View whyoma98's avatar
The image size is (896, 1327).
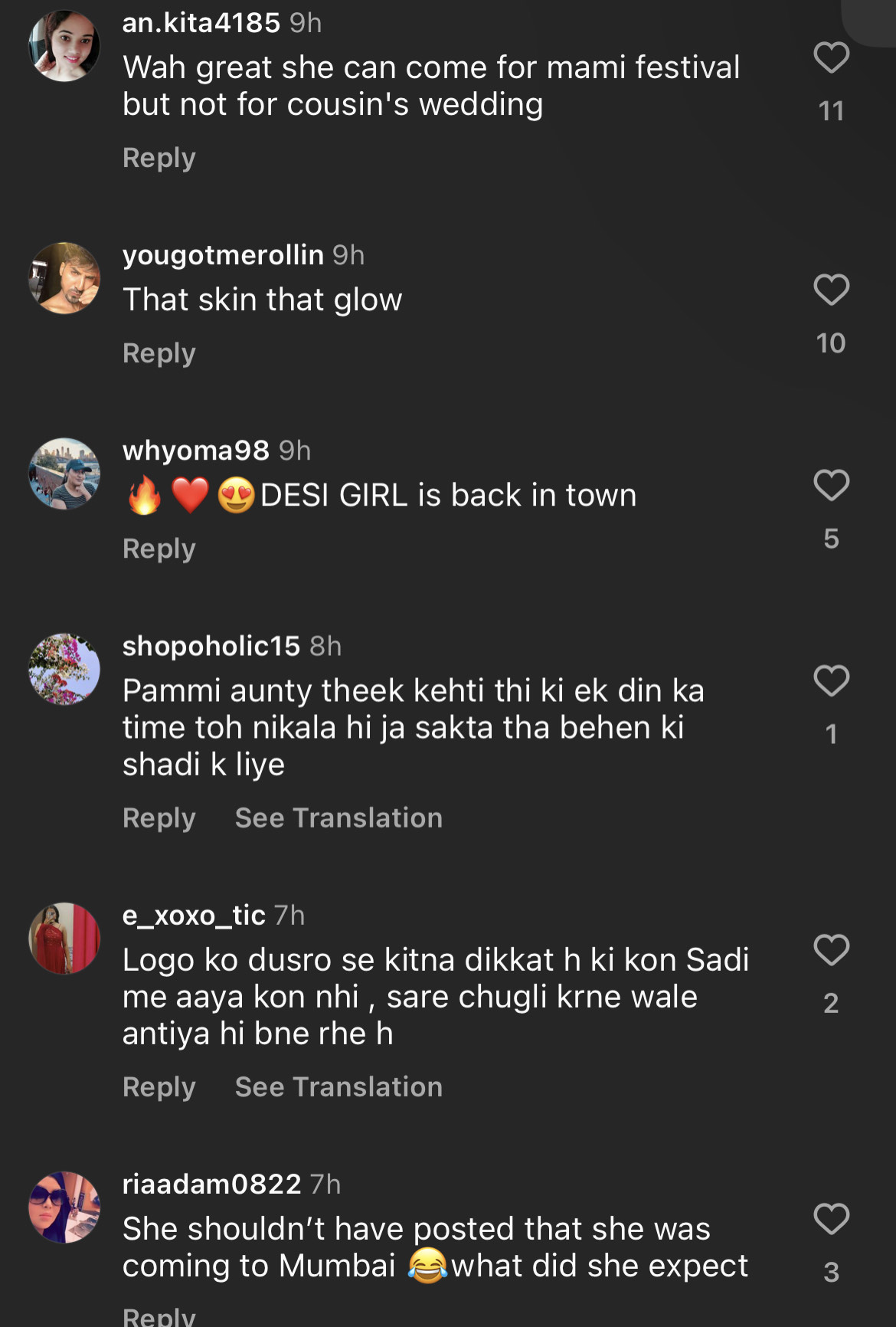64,473
